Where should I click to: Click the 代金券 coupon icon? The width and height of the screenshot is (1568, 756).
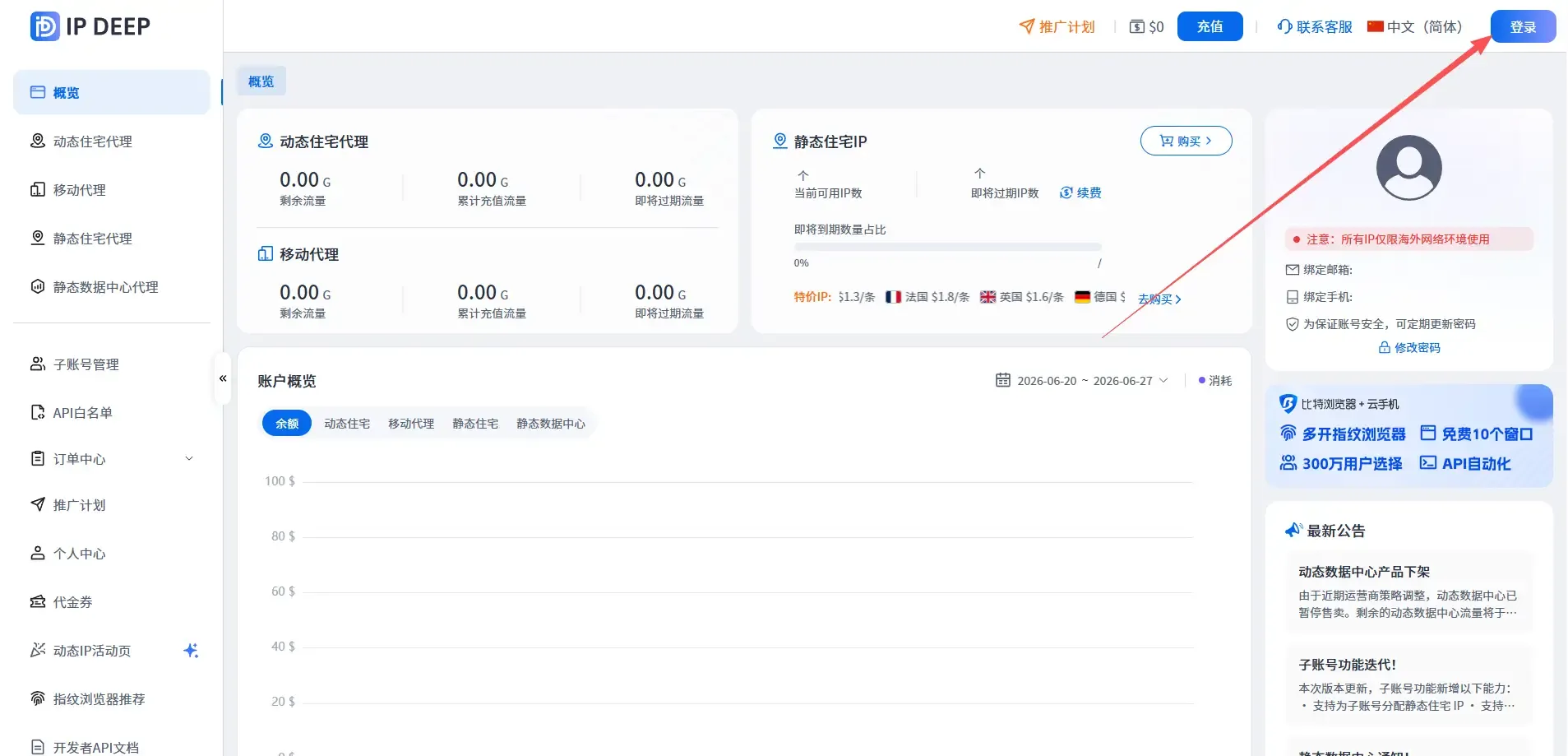click(37, 601)
